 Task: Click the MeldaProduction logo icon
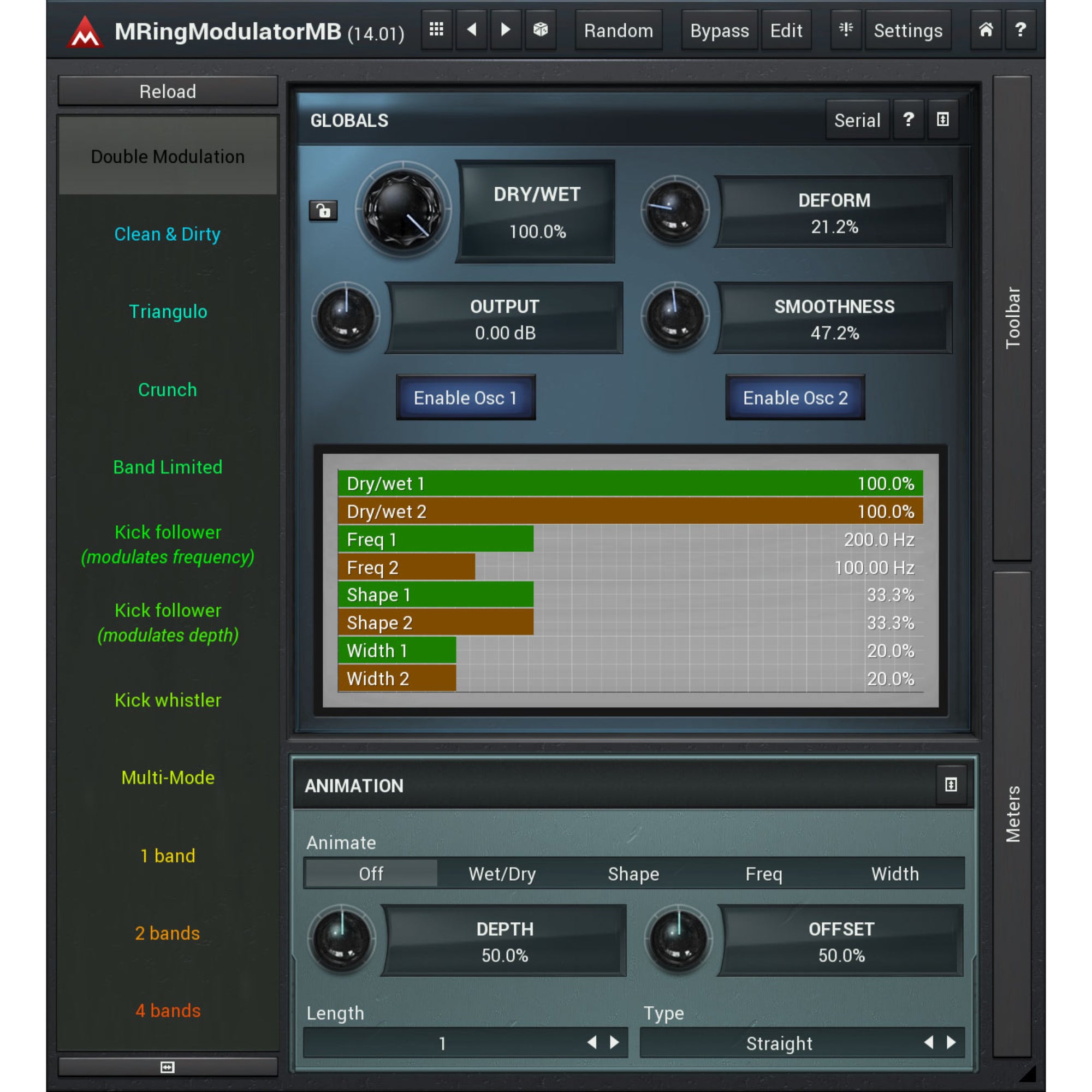click(x=85, y=32)
